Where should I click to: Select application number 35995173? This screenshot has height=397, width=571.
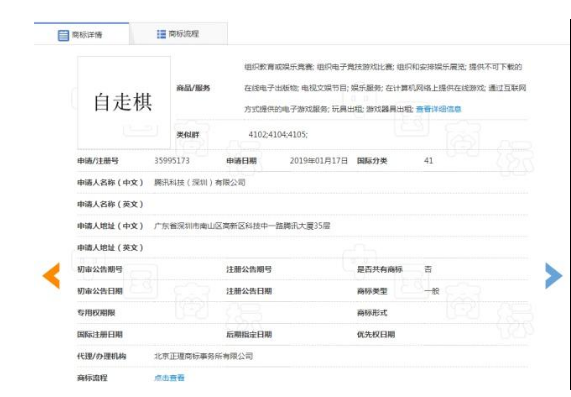(172, 161)
